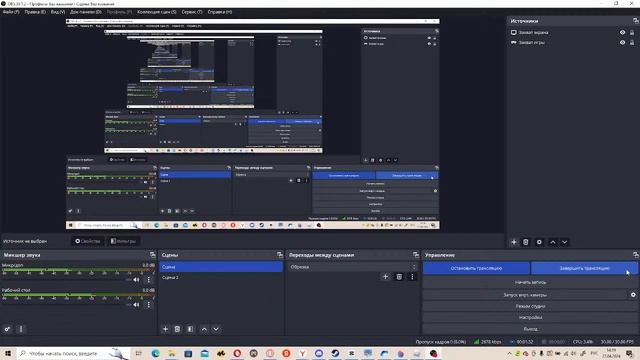This screenshot has width=640, height=360.
Task: Add a new scene with plus icon
Action: (165, 329)
